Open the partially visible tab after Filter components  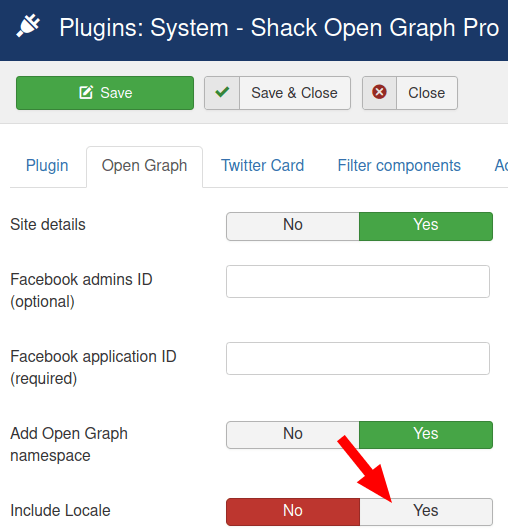pyautogui.click(x=501, y=166)
